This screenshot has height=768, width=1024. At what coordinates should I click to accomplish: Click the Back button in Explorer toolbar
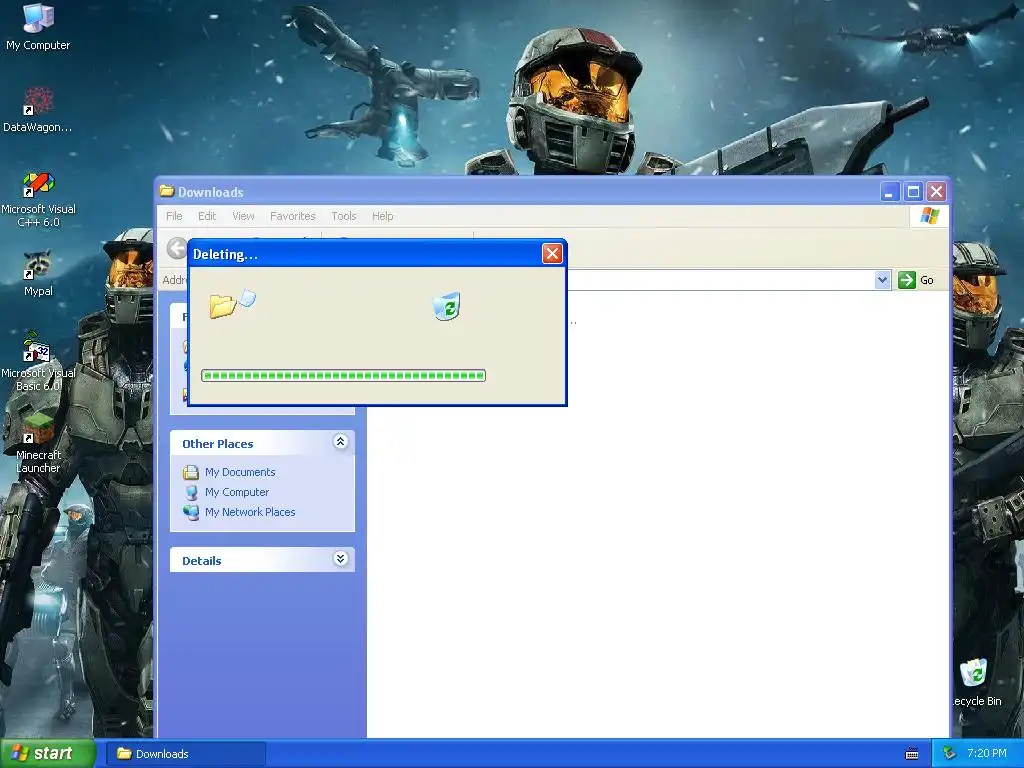point(176,248)
